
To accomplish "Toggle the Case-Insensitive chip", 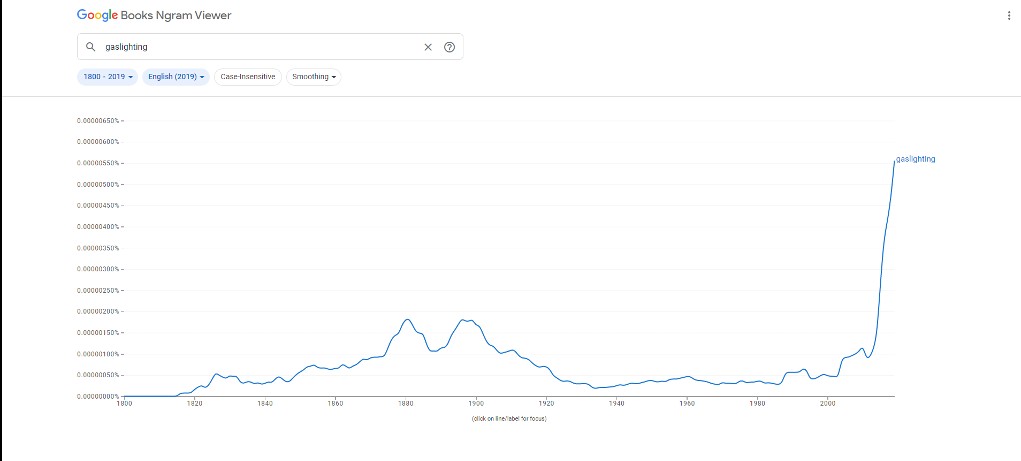I will 247,77.
